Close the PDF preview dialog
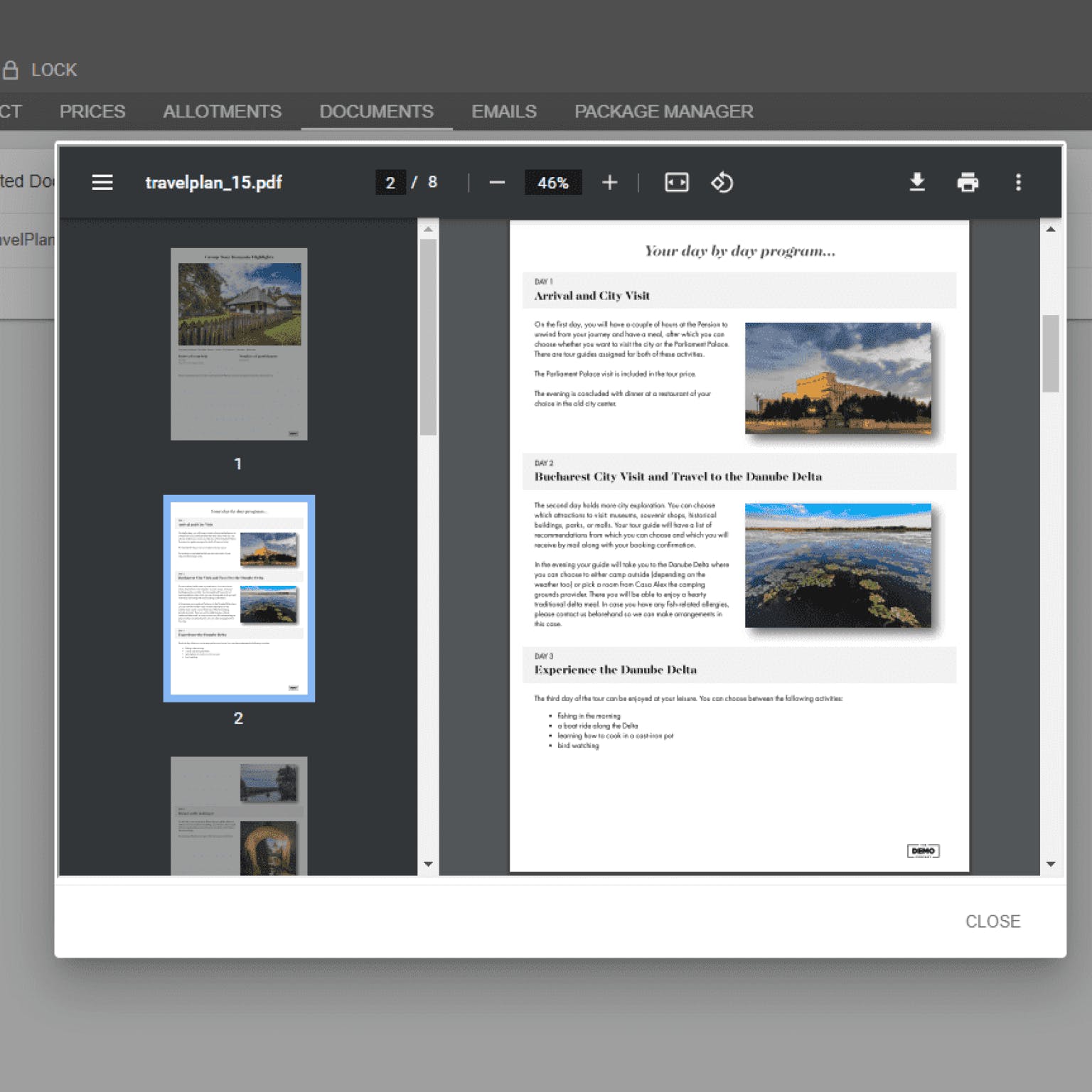Viewport: 1092px width, 1092px height. pos(992,921)
